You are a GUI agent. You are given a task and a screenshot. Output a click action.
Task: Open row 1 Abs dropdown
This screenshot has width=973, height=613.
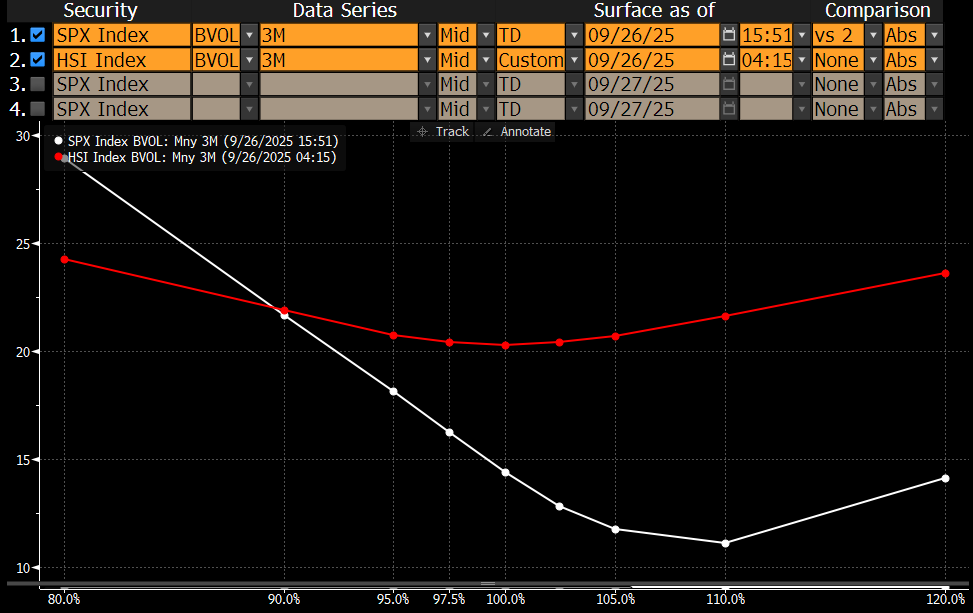[x=935, y=35]
